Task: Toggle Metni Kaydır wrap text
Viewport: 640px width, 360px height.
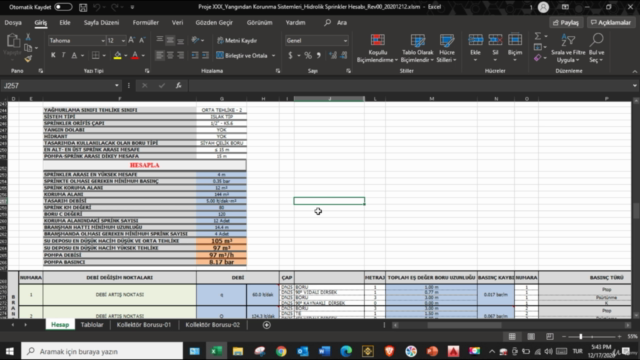Action: (x=237, y=40)
